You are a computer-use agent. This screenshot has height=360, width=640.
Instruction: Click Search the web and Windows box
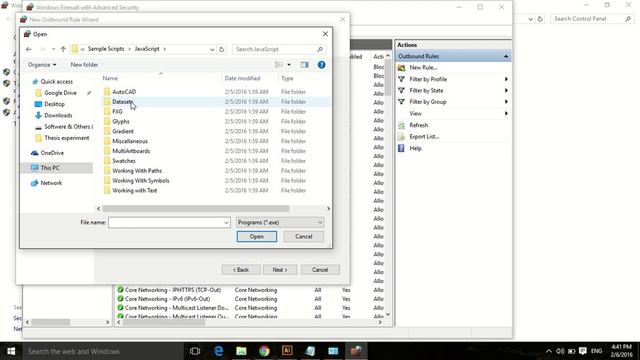pos(102,351)
